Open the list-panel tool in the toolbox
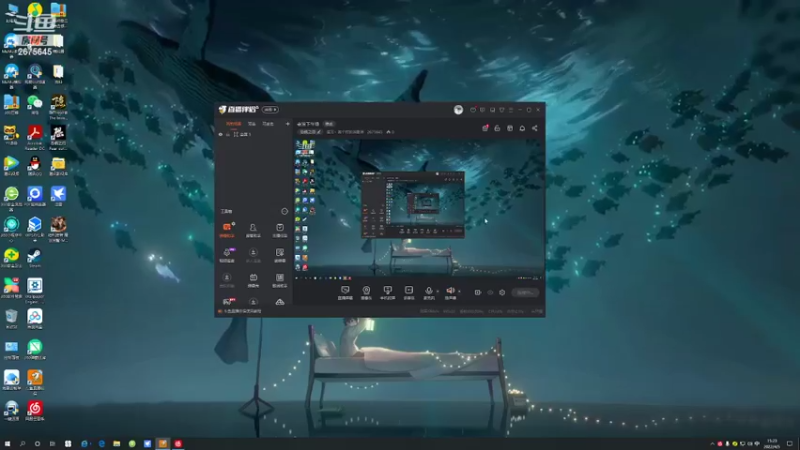 pyautogui.click(x=280, y=280)
